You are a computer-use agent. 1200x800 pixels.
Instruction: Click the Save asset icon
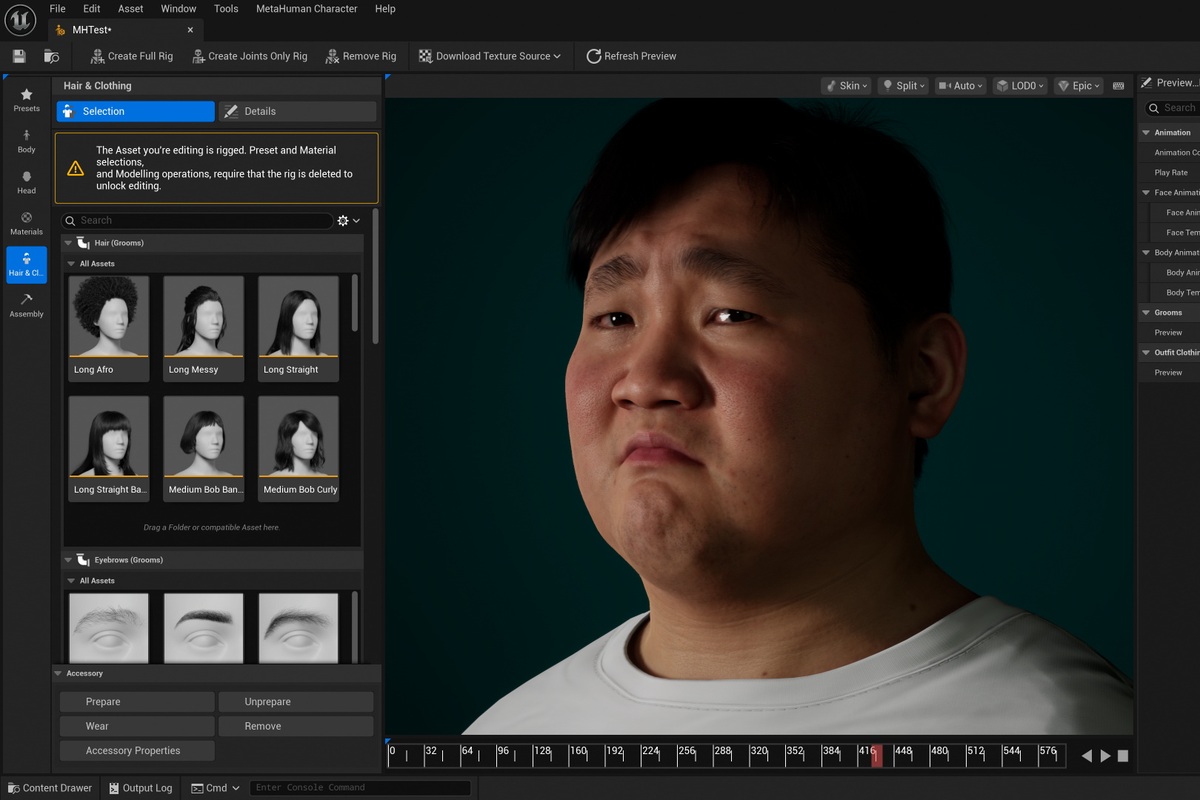(x=19, y=56)
